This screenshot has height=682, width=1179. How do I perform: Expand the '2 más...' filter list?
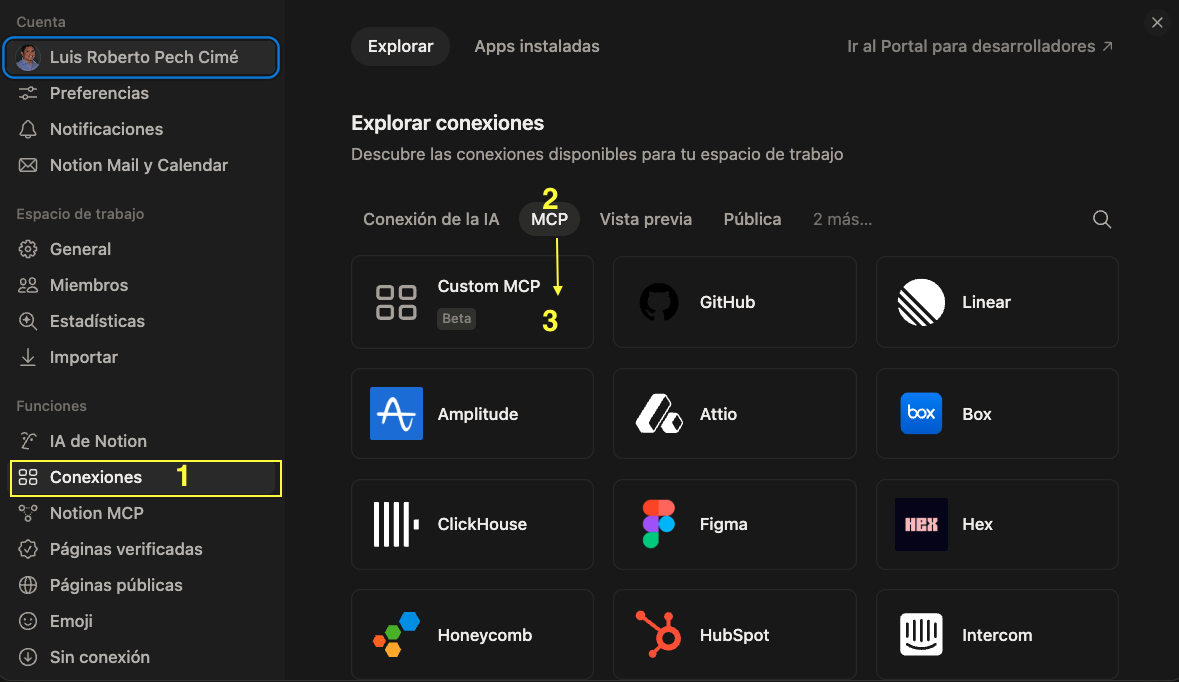tap(842, 220)
